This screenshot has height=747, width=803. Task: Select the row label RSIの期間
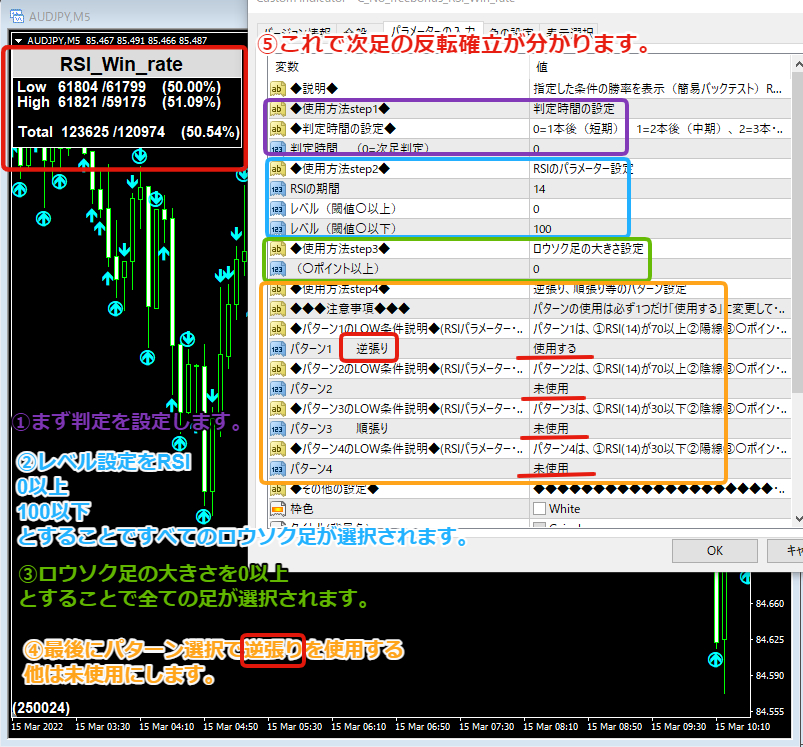click(x=314, y=189)
